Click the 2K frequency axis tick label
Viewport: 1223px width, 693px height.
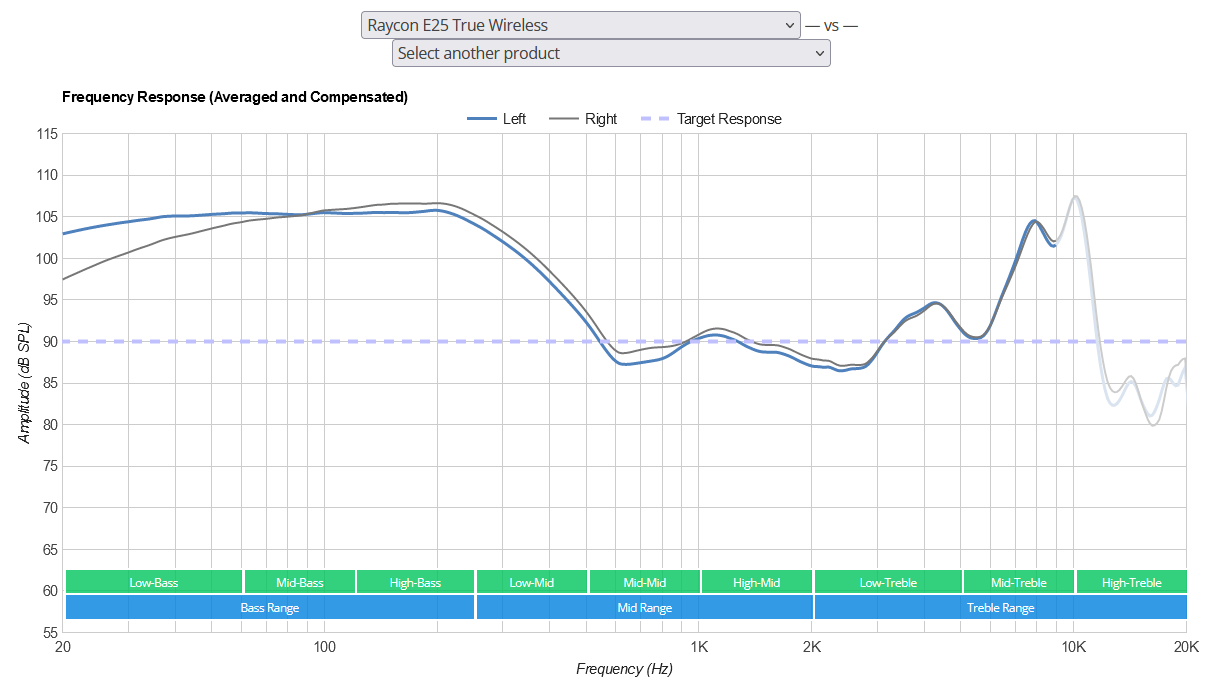click(x=812, y=647)
